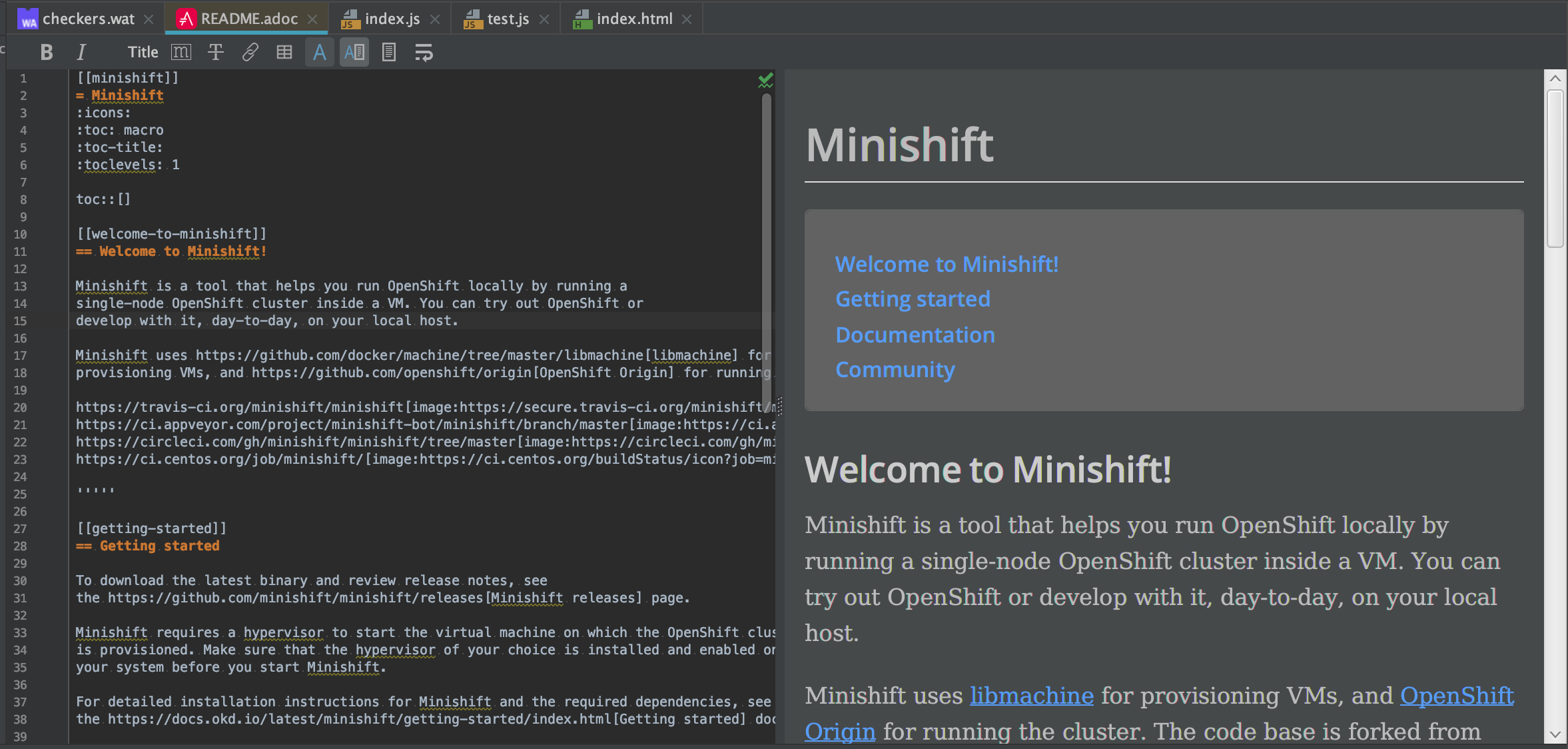Click the checkers.wat file type icon
1568x749 pixels.
click(x=28, y=19)
